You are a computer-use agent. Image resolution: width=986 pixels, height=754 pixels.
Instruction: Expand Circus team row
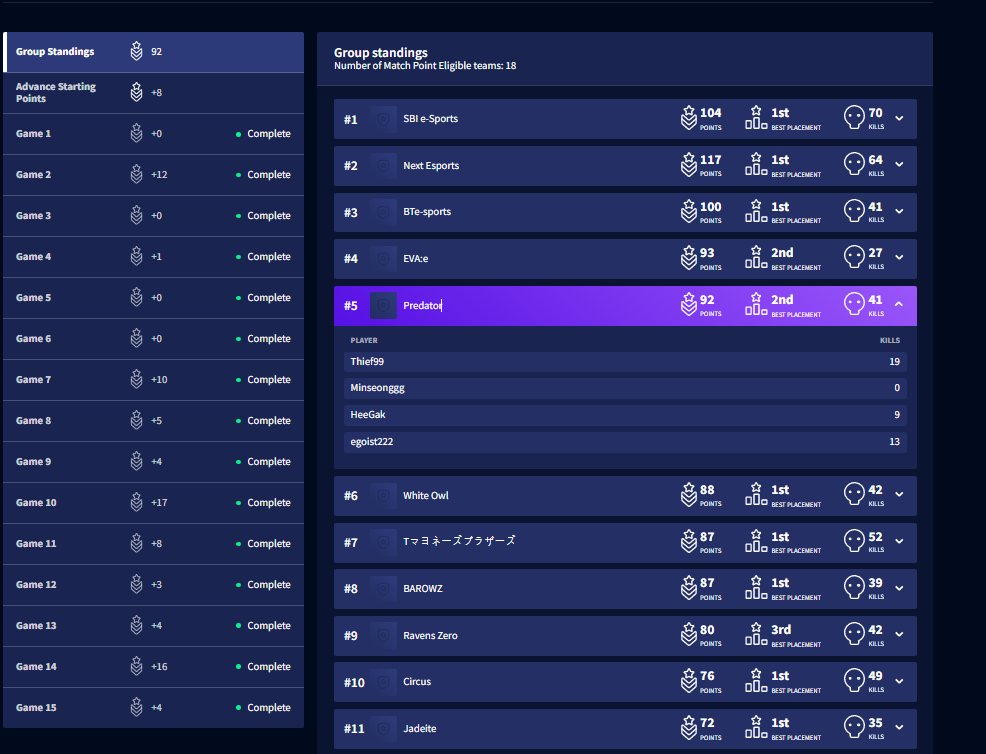point(625,682)
